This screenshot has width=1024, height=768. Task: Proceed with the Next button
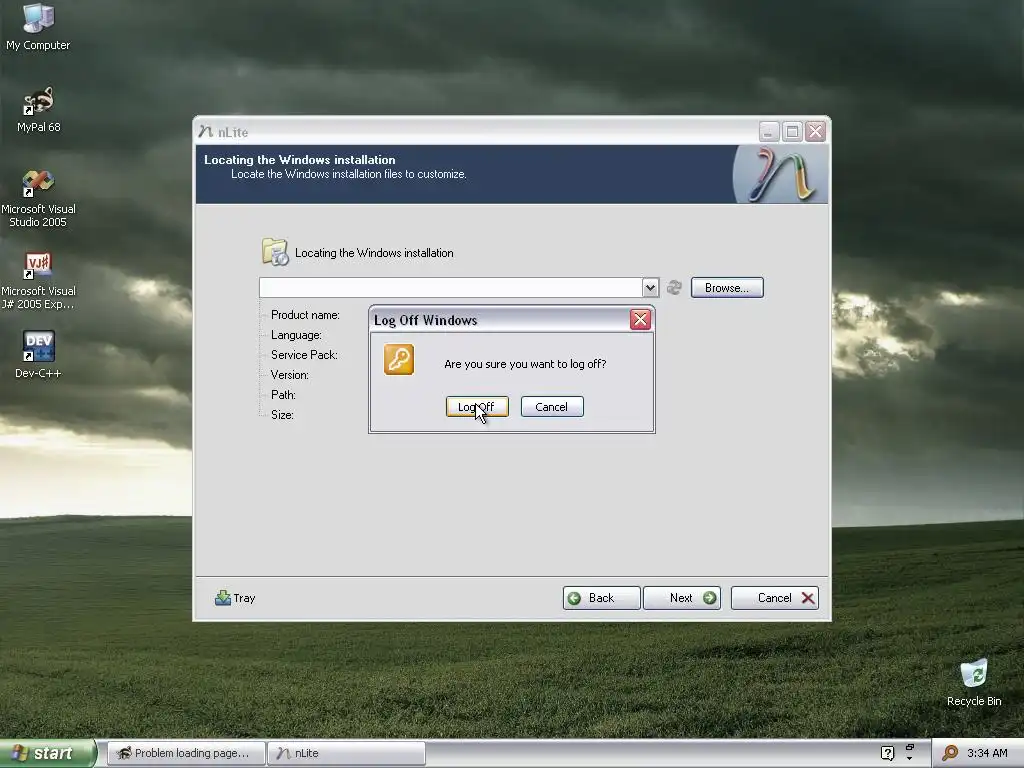[x=682, y=598]
